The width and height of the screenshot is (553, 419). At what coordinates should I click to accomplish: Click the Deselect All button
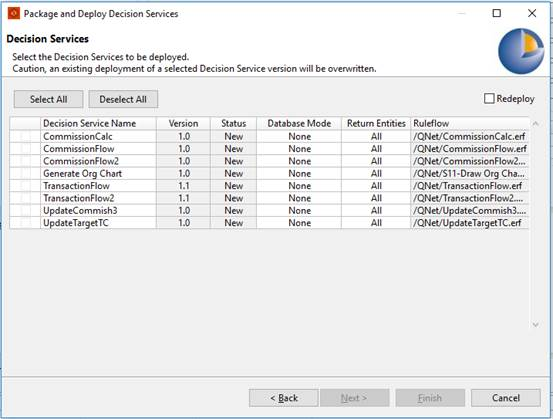point(123,99)
